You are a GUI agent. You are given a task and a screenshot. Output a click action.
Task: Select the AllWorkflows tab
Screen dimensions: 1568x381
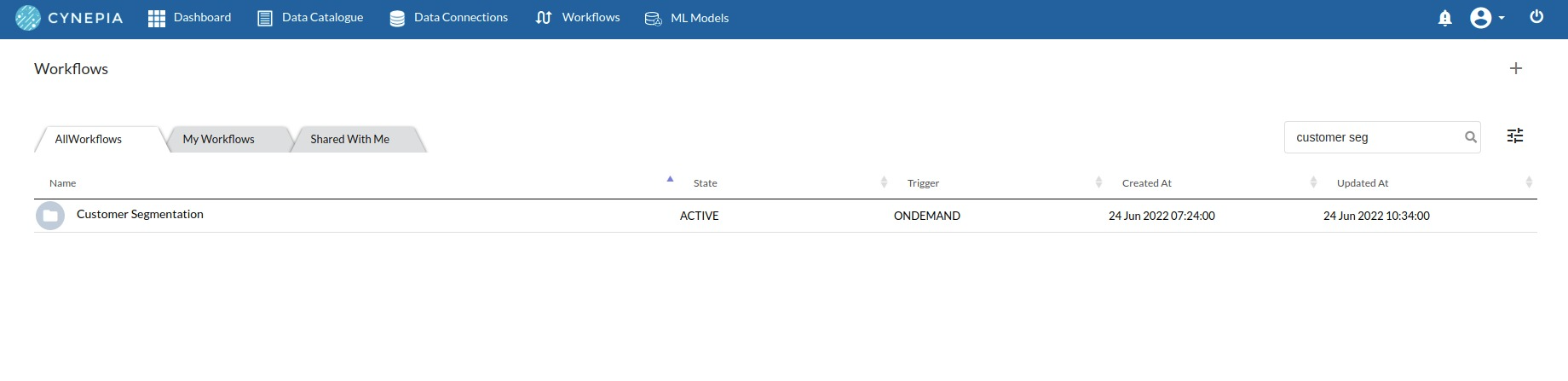[89, 139]
